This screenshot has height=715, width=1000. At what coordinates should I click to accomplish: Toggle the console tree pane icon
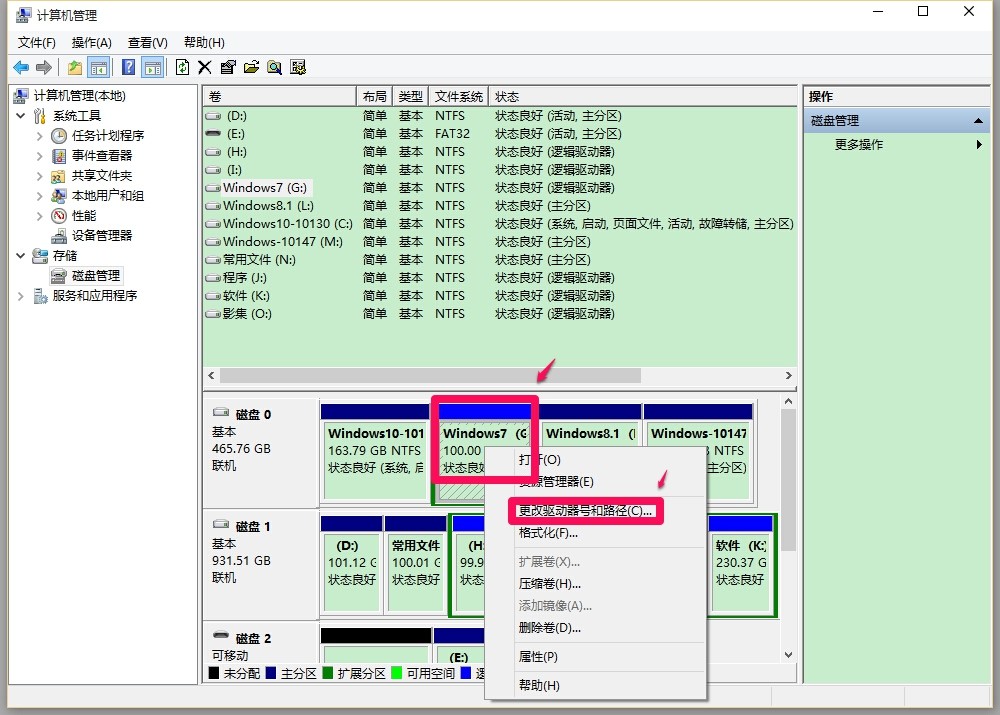(100, 67)
